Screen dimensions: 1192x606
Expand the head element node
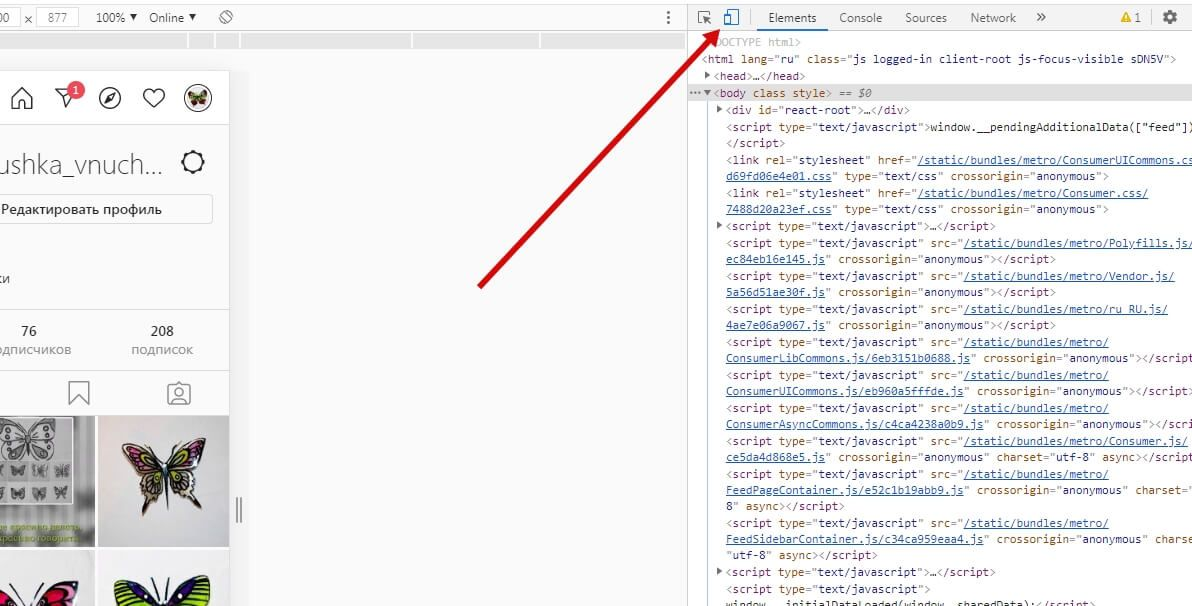(x=708, y=76)
